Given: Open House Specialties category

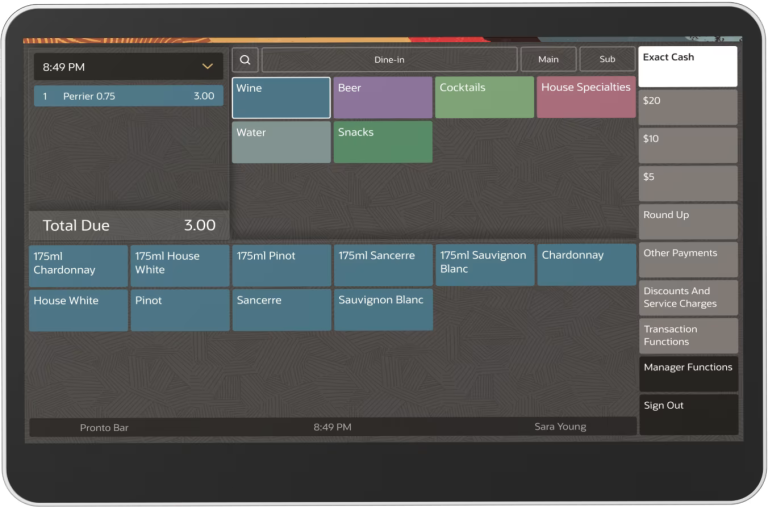Looking at the screenshot, I should tap(586, 98).
